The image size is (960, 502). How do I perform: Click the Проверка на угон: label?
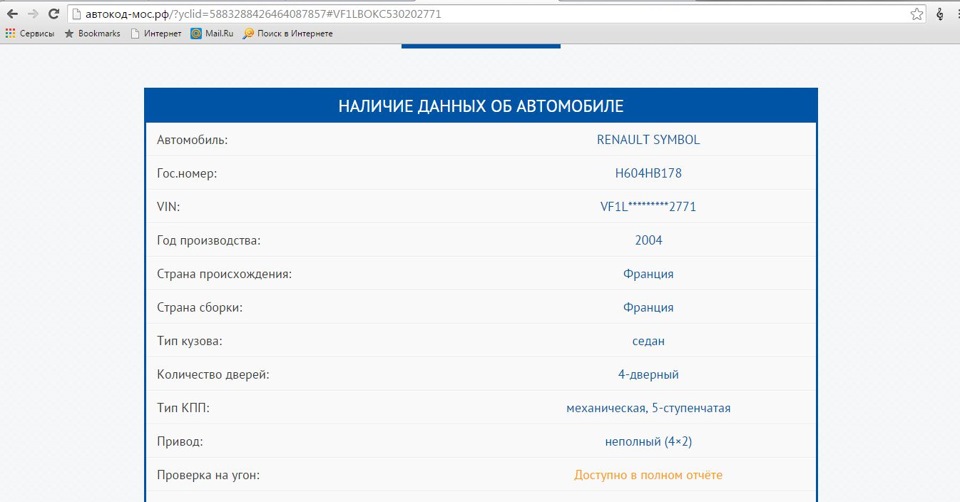click(x=208, y=475)
